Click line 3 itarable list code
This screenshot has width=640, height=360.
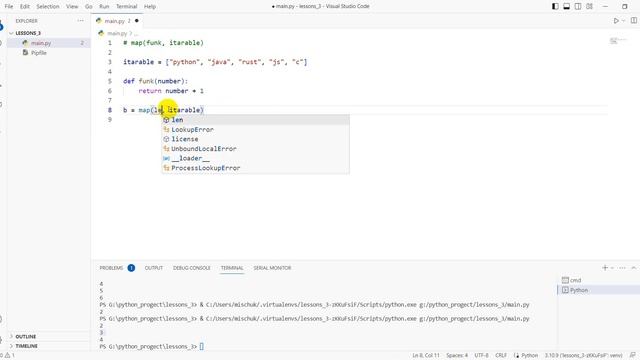(x=215, y=62)
